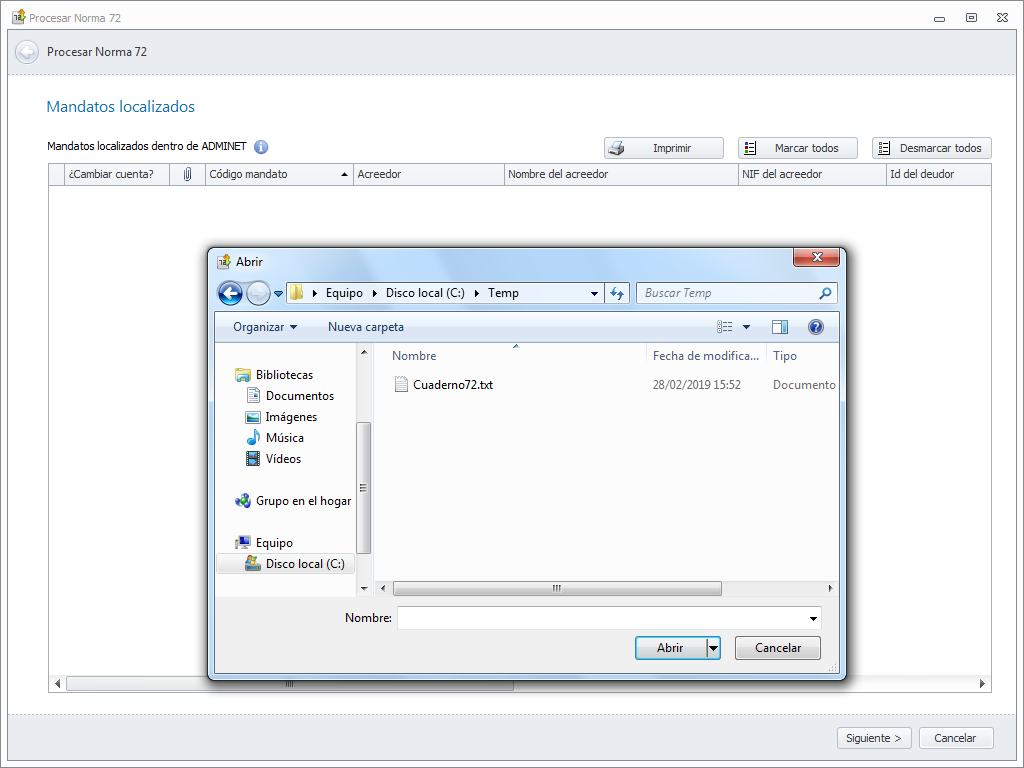Click Disco local (C:) in the breadcrumb
This screenshot has width=1024, height=768.
tap(425, 293)
